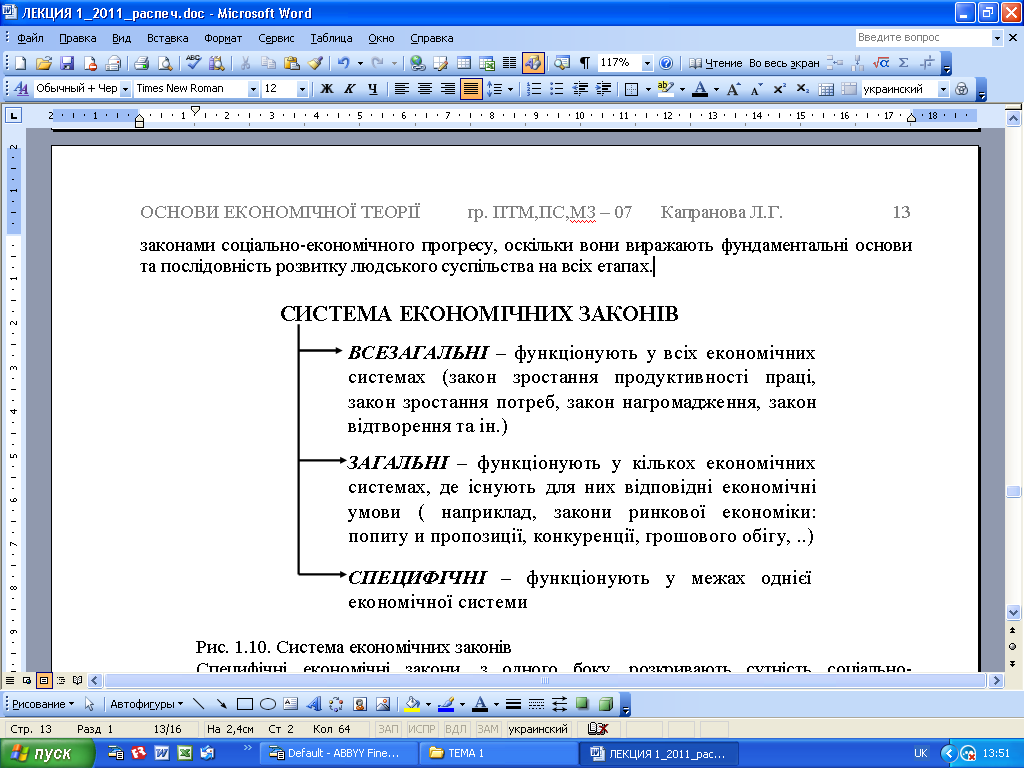Open Styles and Formatting pane

click(x=21, y=89)
